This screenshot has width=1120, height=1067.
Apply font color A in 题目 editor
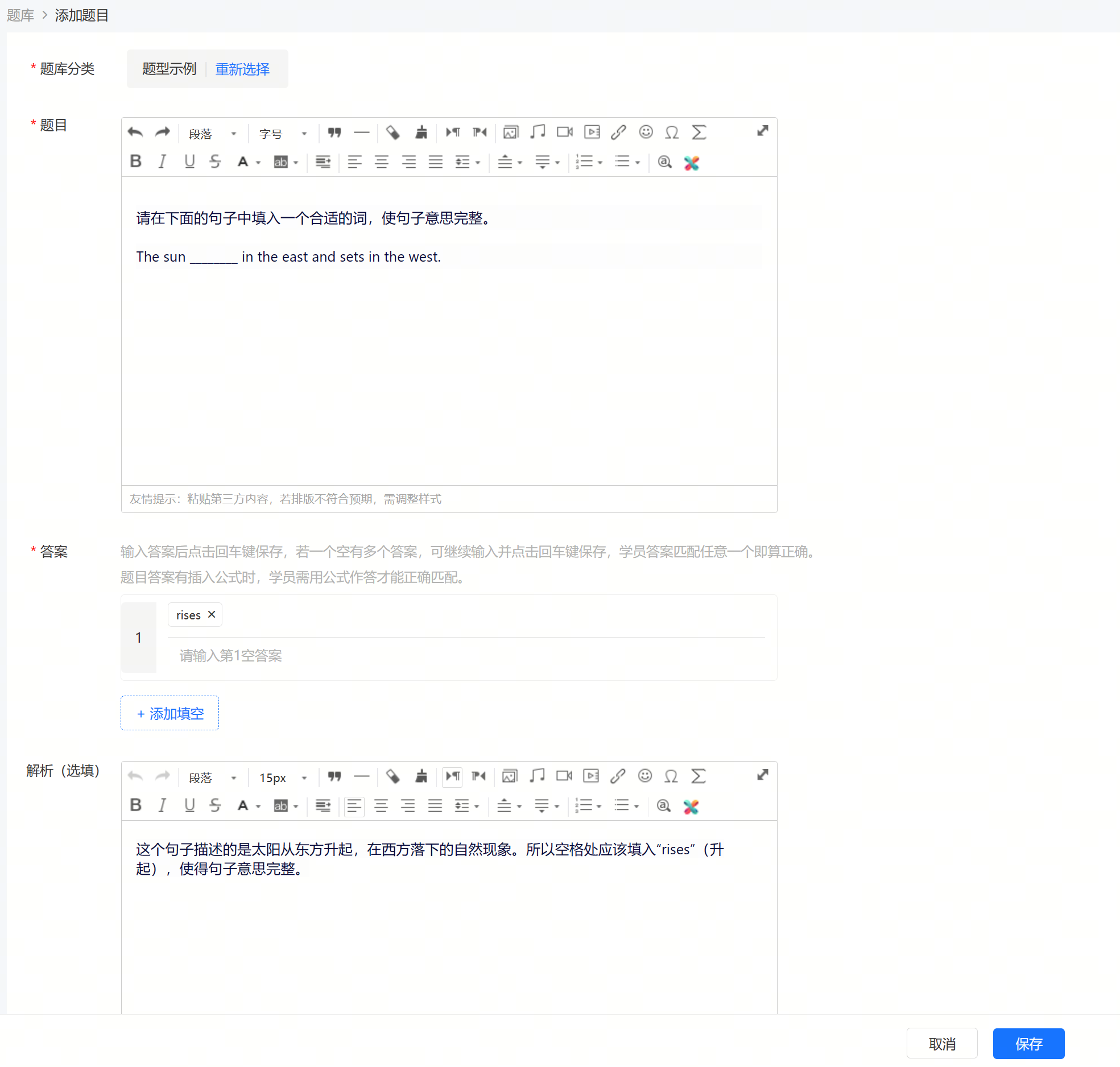[x=243, y=162]
